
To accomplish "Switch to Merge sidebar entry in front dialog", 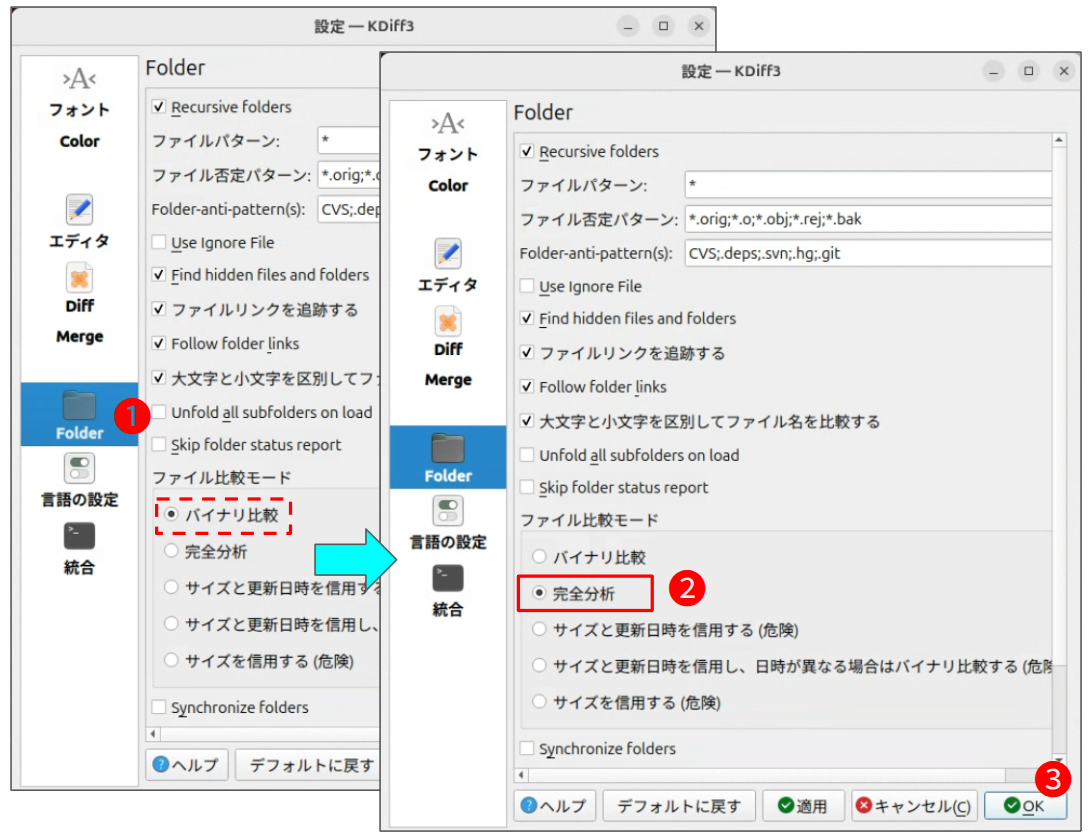I will (447, 380).
